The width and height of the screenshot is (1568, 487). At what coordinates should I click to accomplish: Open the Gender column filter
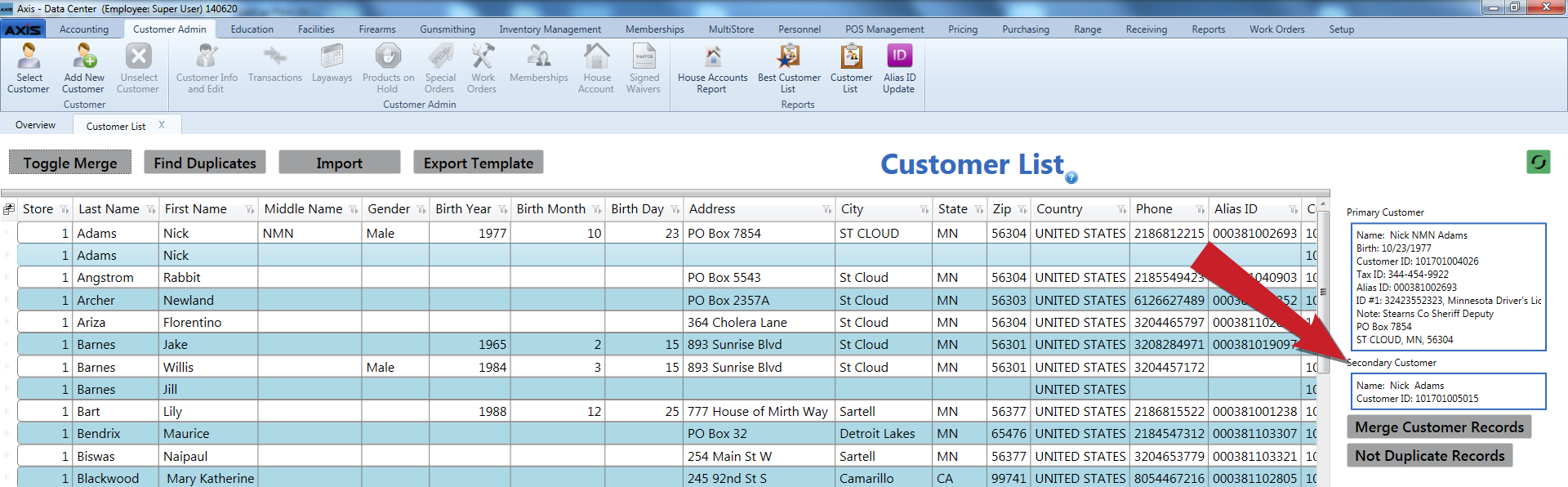(x=421, y=210)
